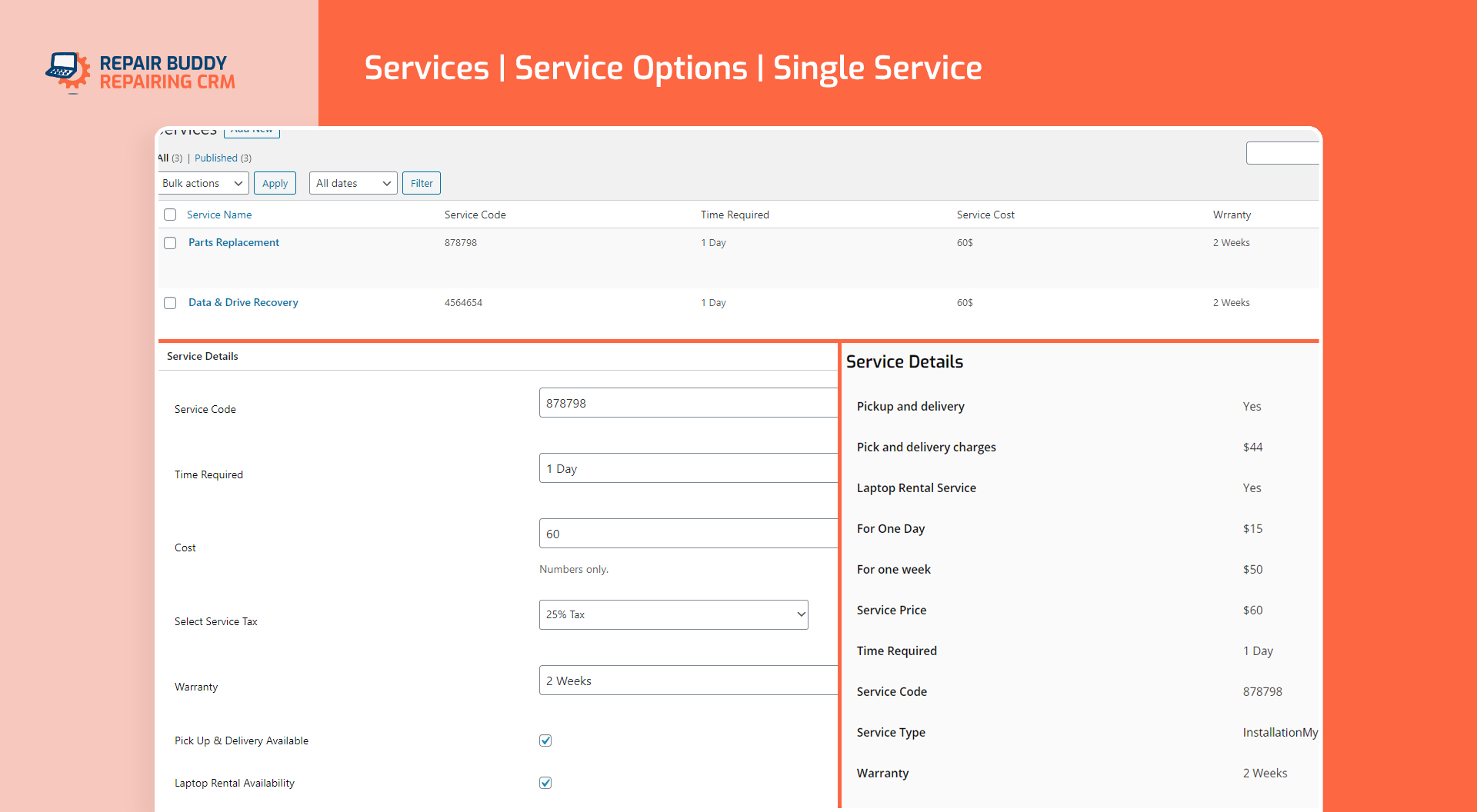Sort by the Service Name column header

tap(219, 215)
